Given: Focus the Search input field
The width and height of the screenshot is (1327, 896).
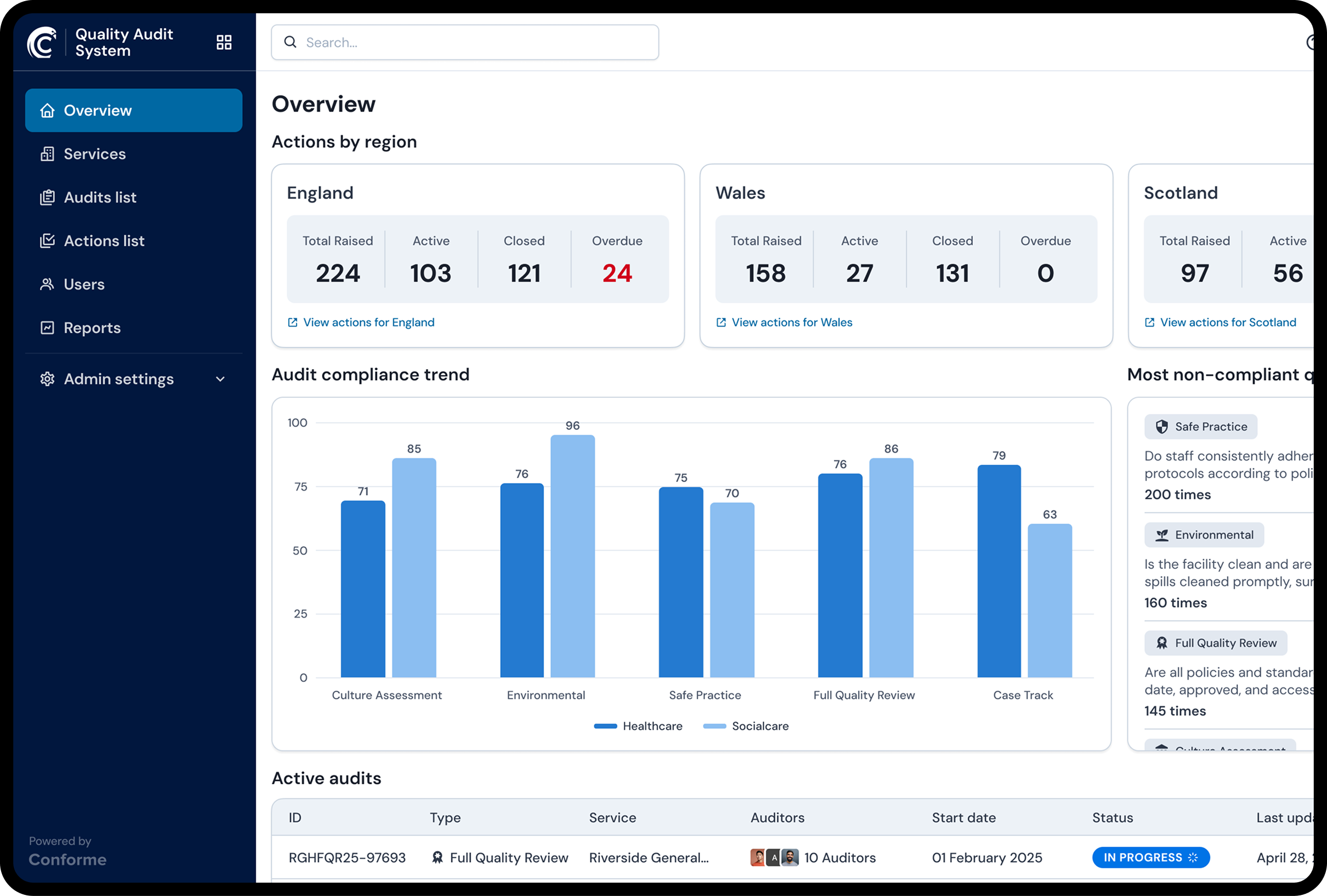Looking at the screenshot, I should [x=474, y=42].
